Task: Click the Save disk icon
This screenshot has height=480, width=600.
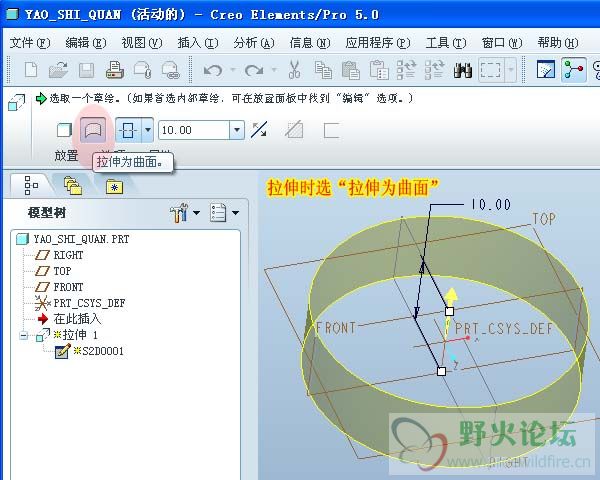Action: [x=86, y=70]
